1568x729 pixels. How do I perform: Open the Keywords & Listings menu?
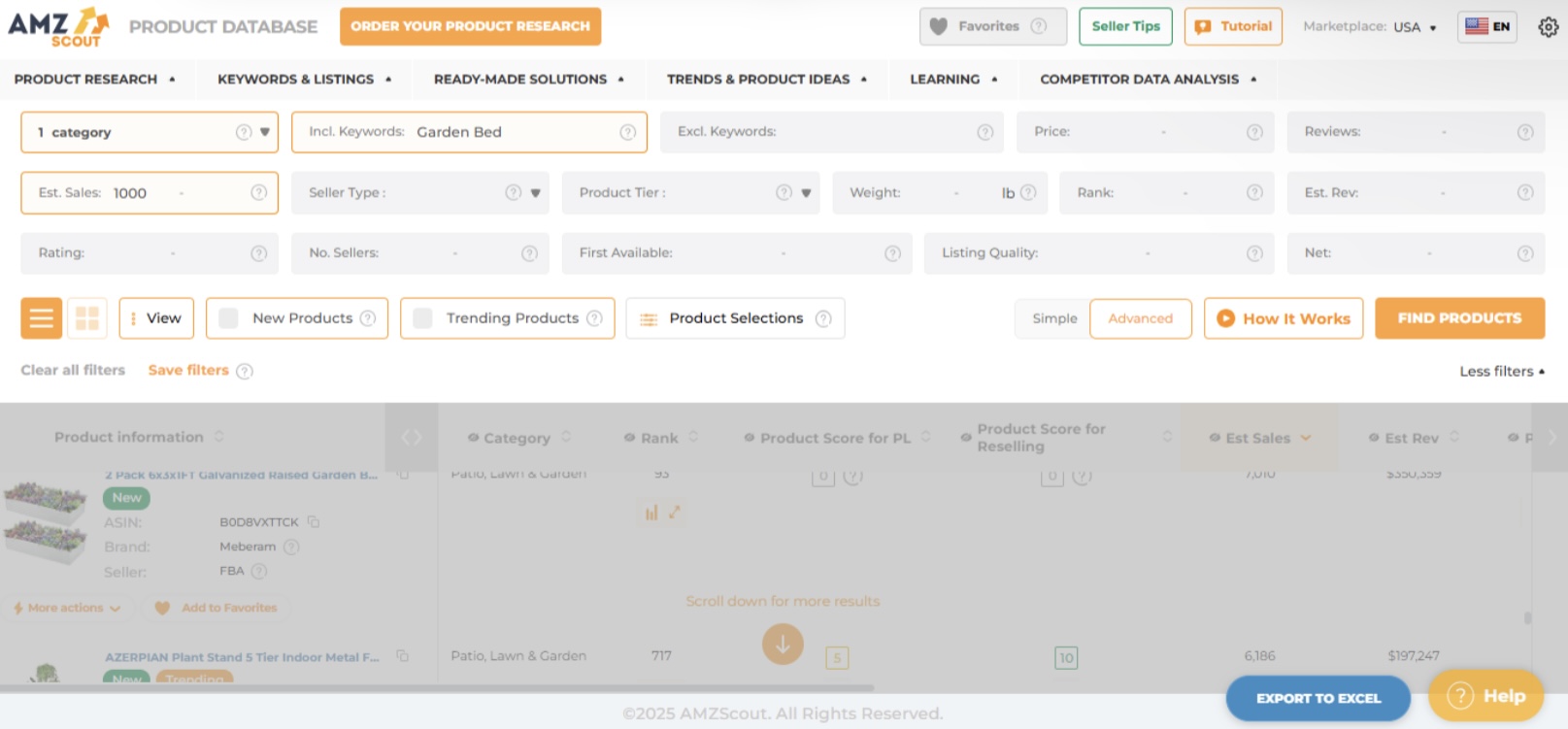(305, 79)
